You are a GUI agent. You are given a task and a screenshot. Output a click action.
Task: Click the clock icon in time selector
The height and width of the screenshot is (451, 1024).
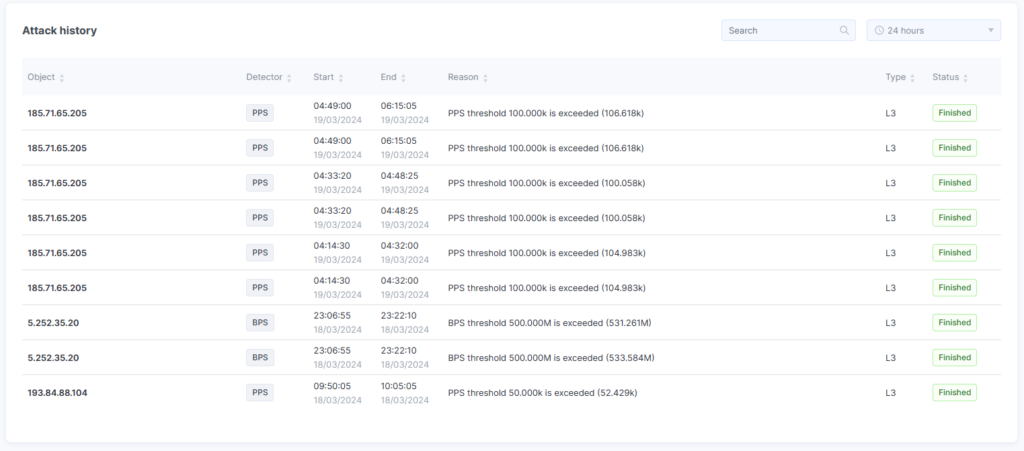coord(879,30)
